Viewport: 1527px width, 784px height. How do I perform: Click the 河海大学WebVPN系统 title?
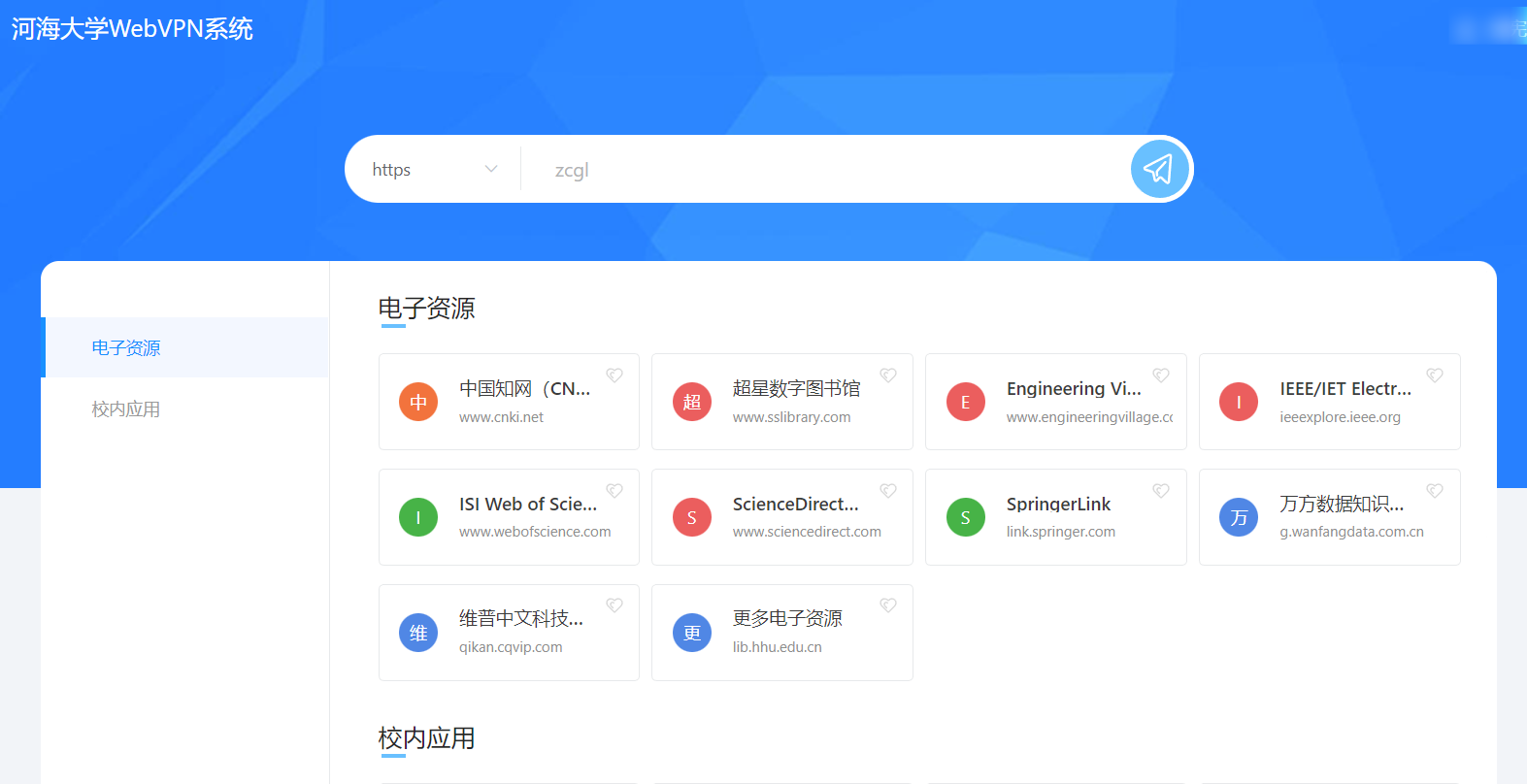tap(132, 29)
